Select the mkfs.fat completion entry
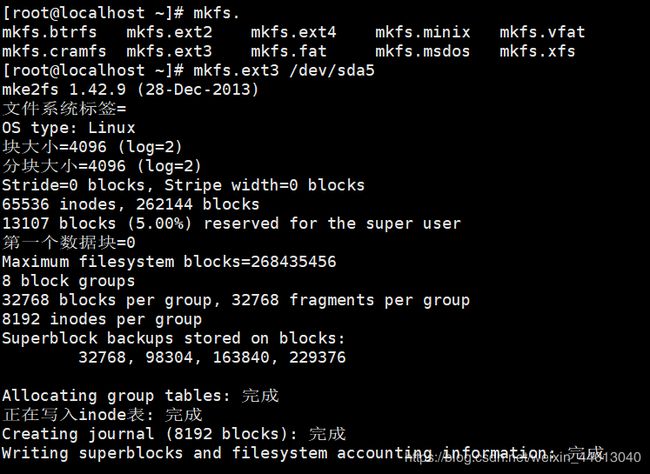Image resolution: width=650 pixels, height=474 pixels. coord(289,51)
